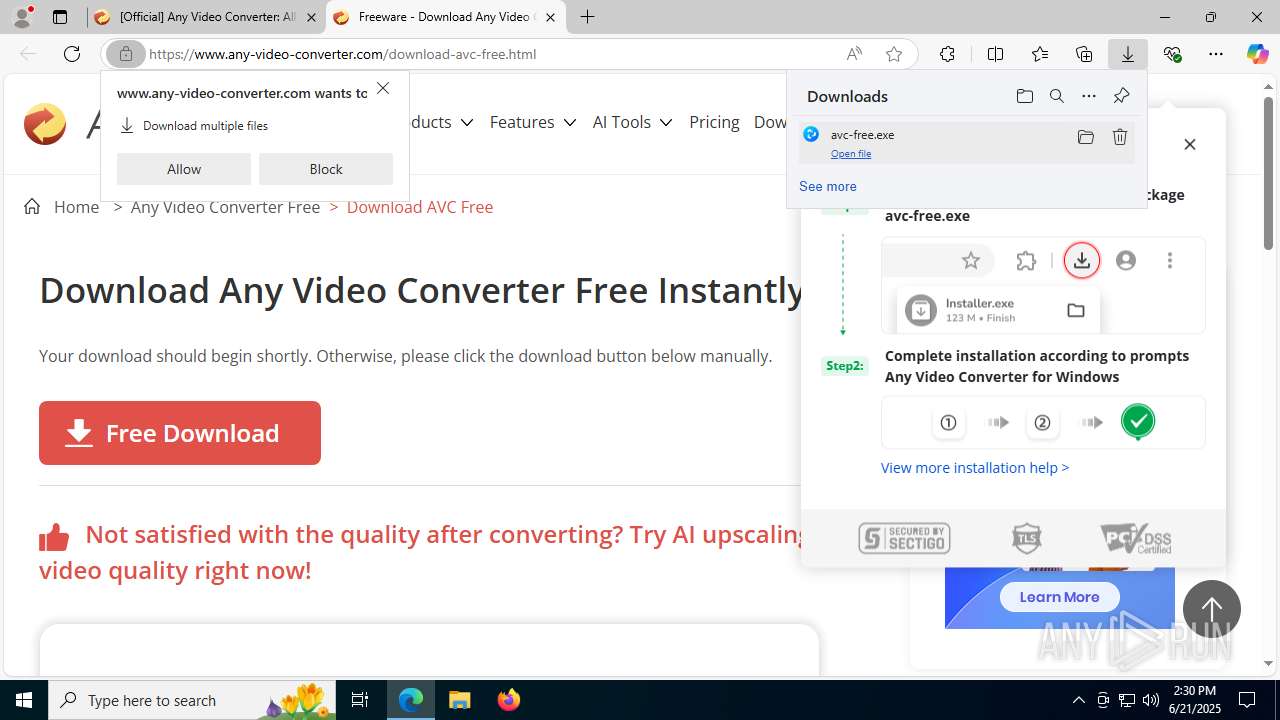Open Task View on taskbar
The width and height of the screenshot is (1280, 720).
(x=360, y=700)
